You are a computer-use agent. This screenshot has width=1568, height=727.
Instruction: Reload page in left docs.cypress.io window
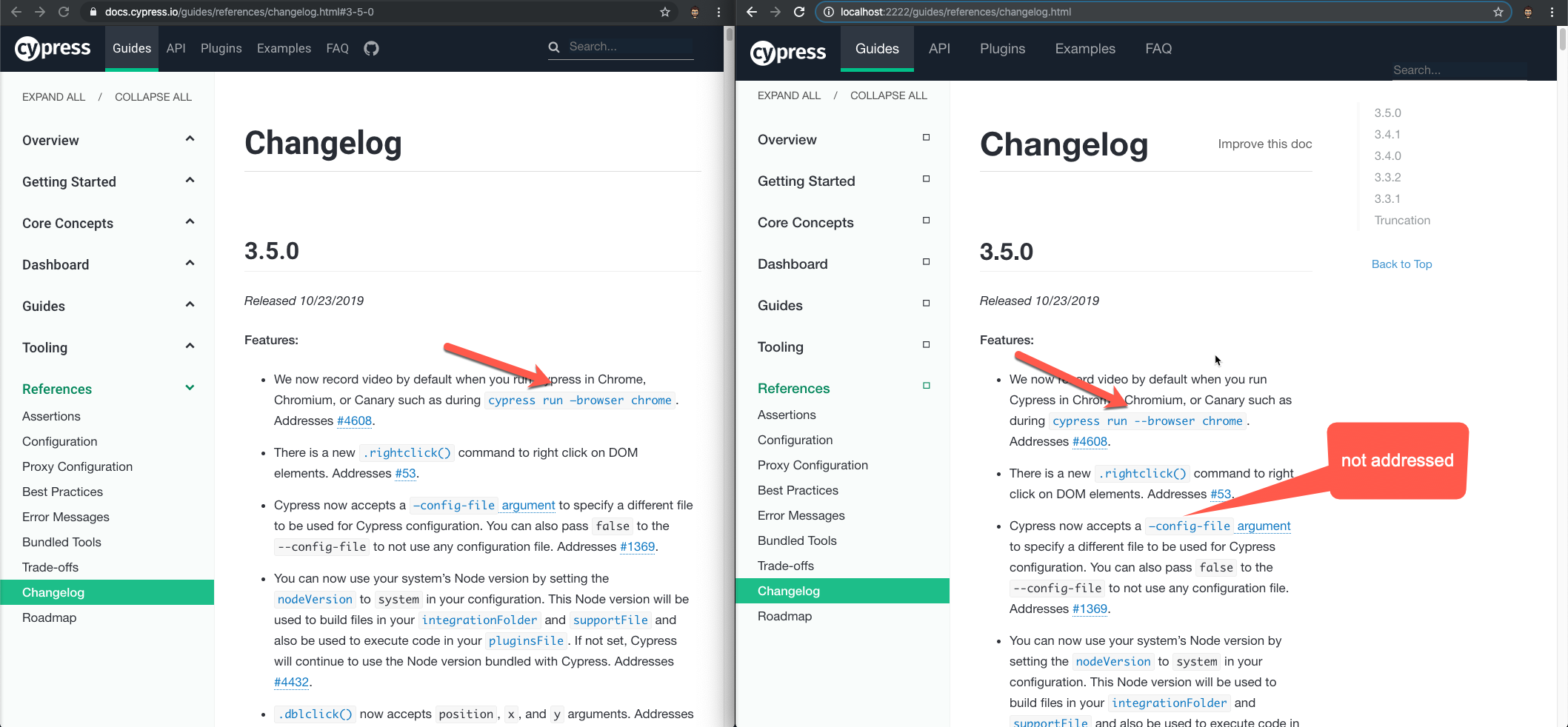(x=64, y=12)
